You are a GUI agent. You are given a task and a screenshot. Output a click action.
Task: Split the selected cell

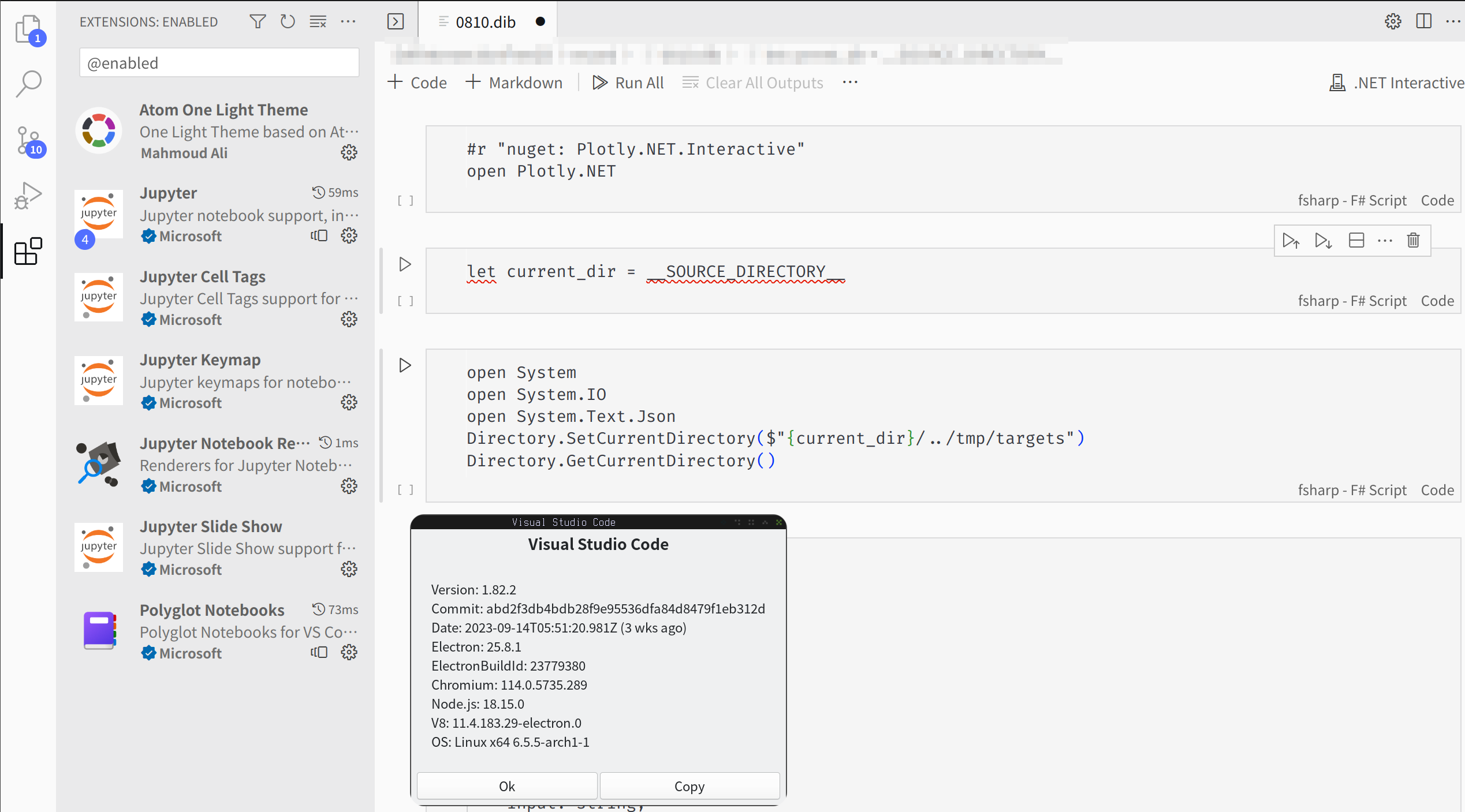click(x=1356, y=240)
